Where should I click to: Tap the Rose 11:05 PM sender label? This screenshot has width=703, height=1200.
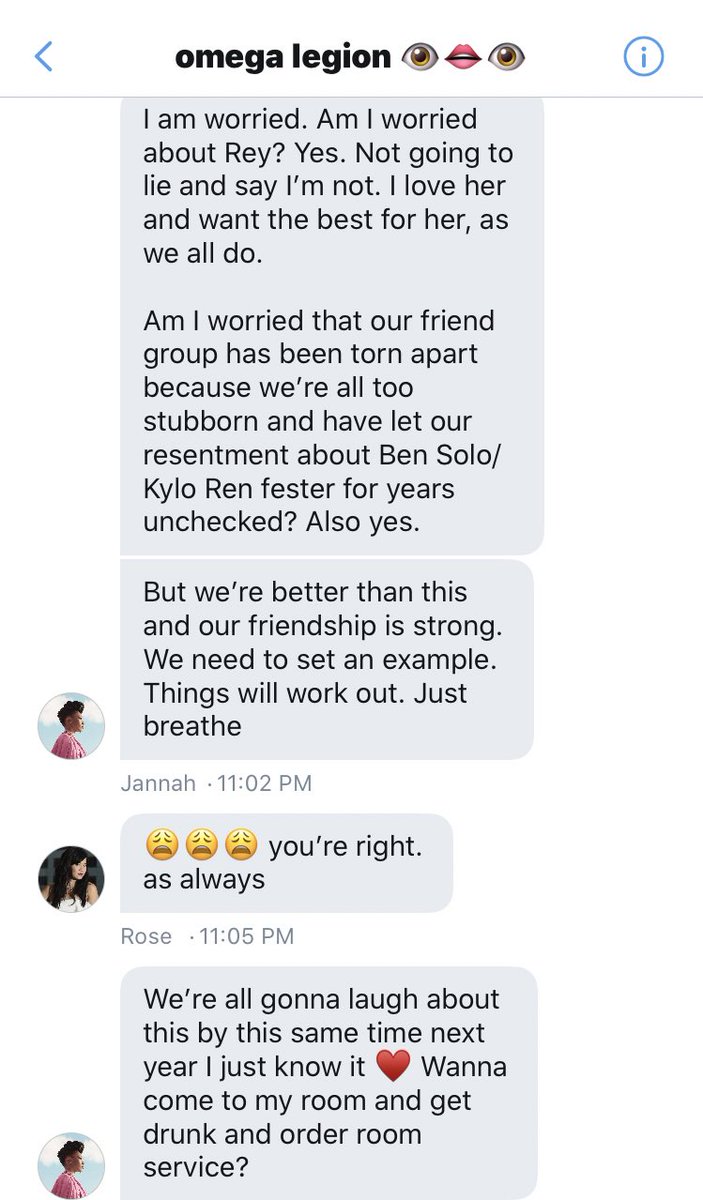(x=207, y=937)
